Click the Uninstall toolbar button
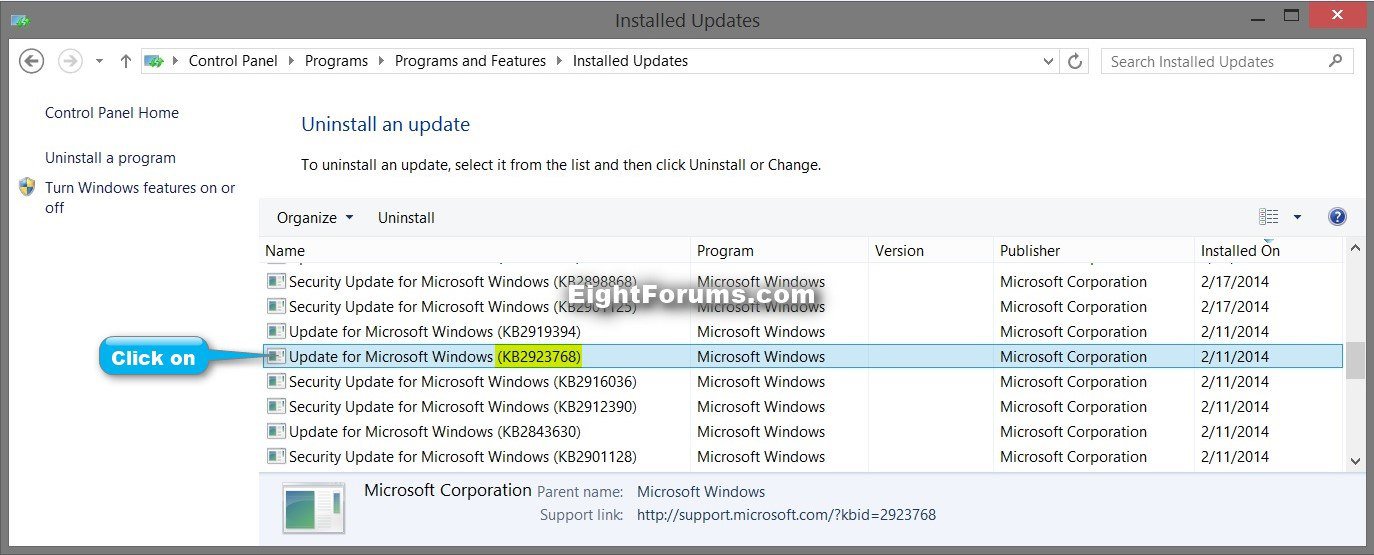Image resolution: width=1374 pixels, height=555 pixels. pyautogui.click(x=406, y=217)
